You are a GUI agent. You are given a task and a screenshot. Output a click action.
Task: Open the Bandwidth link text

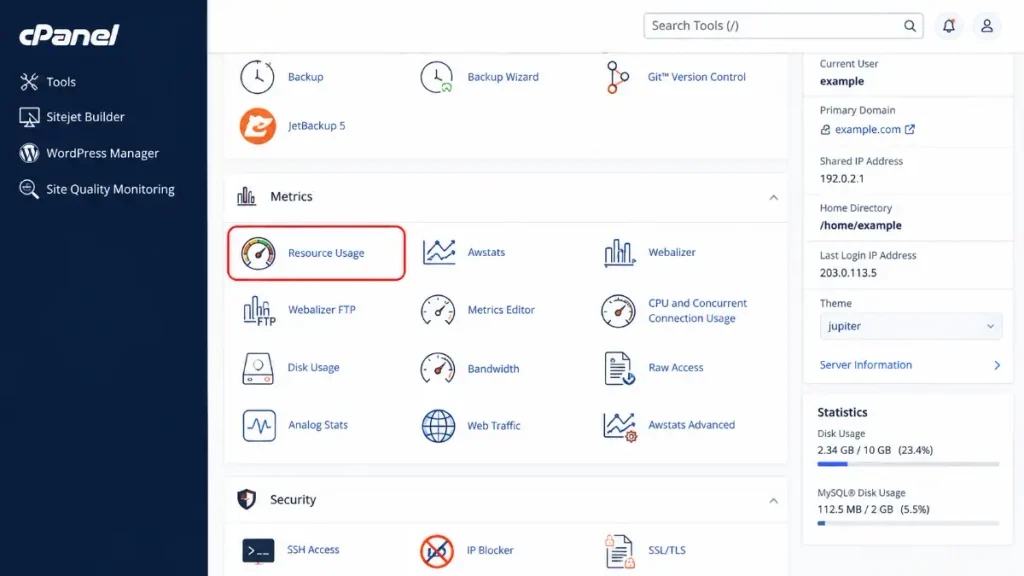493,369
